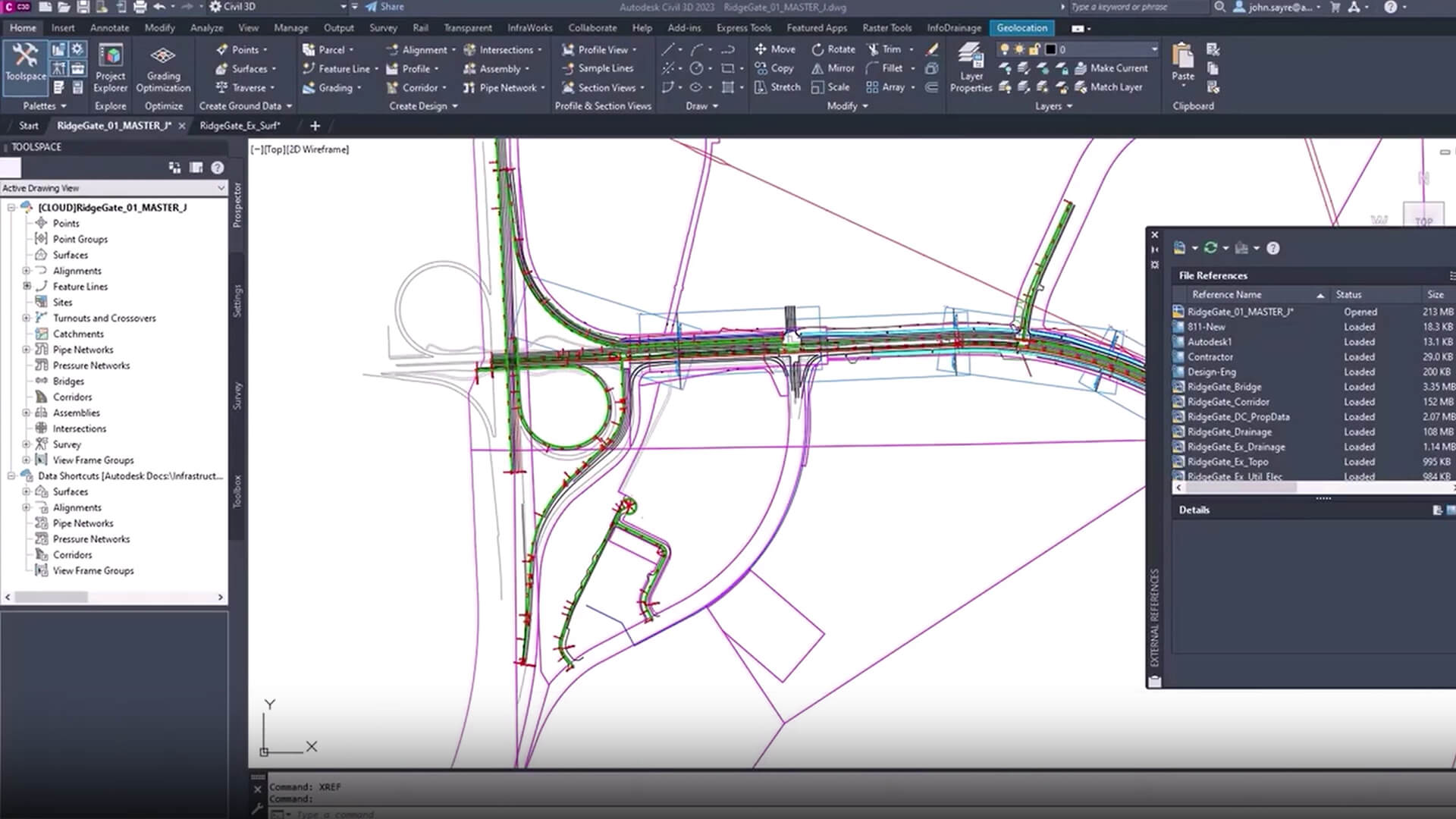Viewport: 1456px width, 819px height.
Task: Click Attach DWG icon in External References
Action: click(1179, 248)
